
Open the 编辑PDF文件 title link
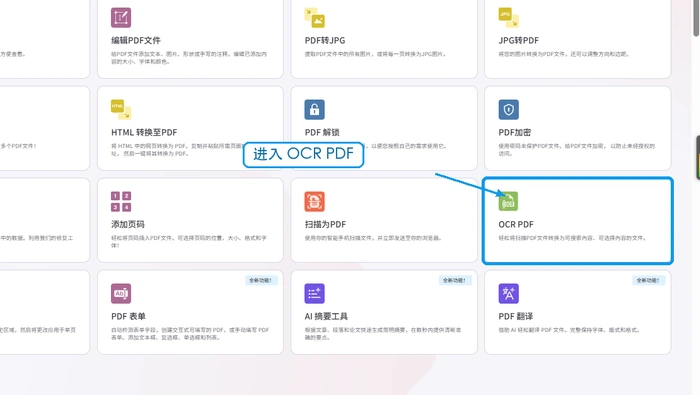tap(136, 40)
